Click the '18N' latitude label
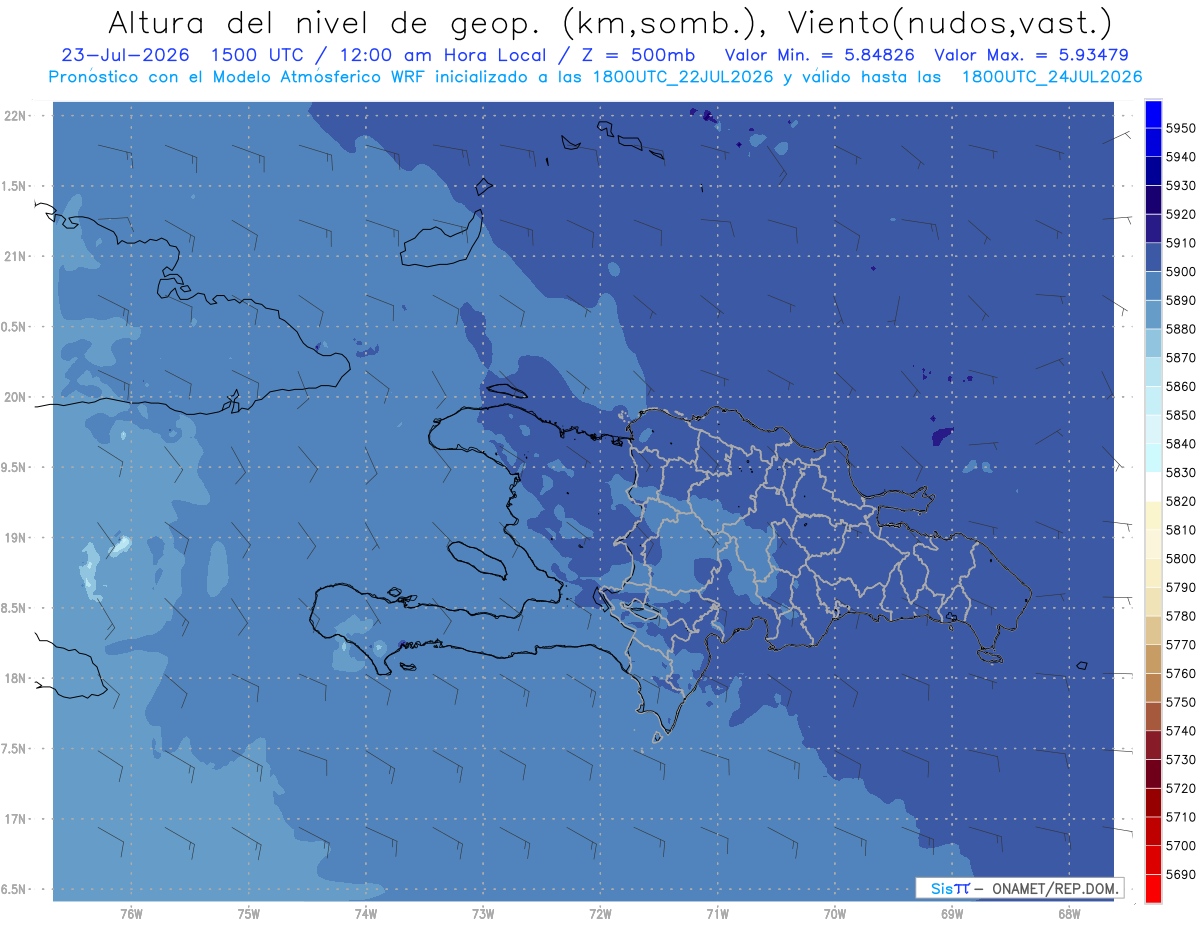The image size is (1200, 927). pyautogui.click(x=15, y=679)
